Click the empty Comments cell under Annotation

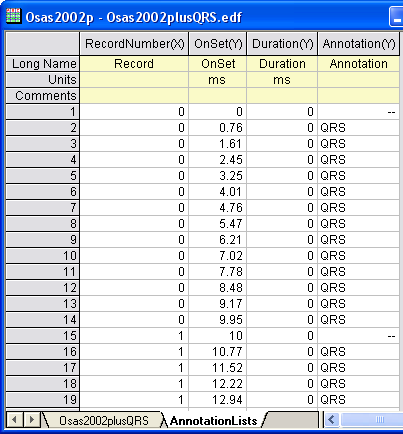coord(358,96)
